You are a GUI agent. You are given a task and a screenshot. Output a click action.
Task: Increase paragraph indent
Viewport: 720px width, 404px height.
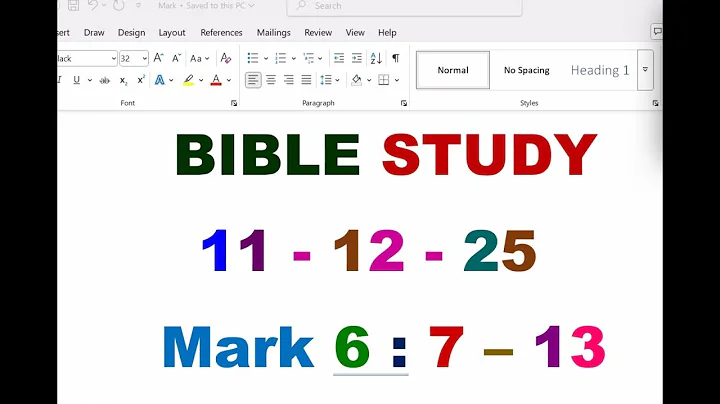tap(357, 58)
